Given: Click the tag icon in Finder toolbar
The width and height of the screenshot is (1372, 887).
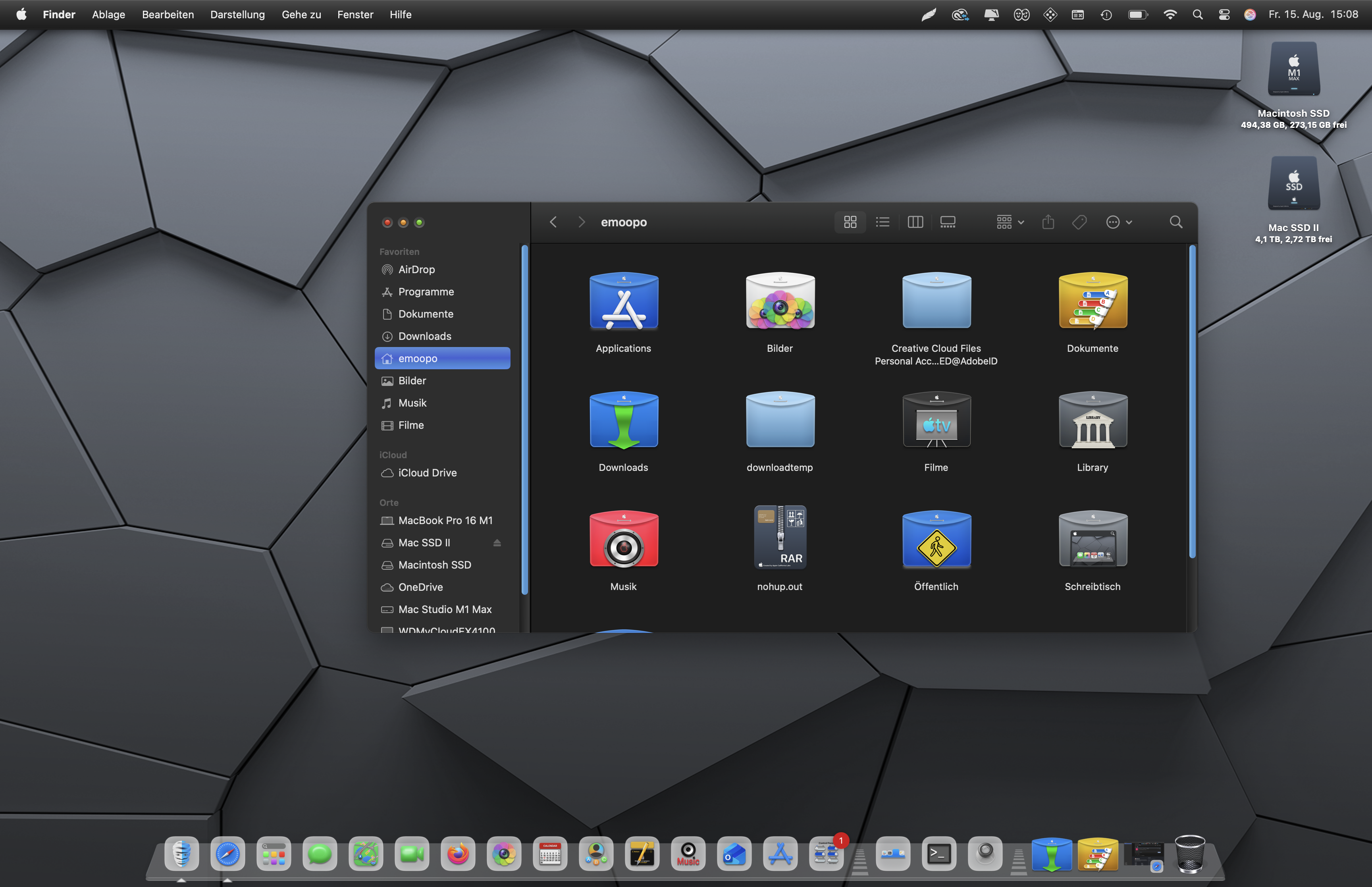Looking at the screenshot, I should tap(1079, 222).
